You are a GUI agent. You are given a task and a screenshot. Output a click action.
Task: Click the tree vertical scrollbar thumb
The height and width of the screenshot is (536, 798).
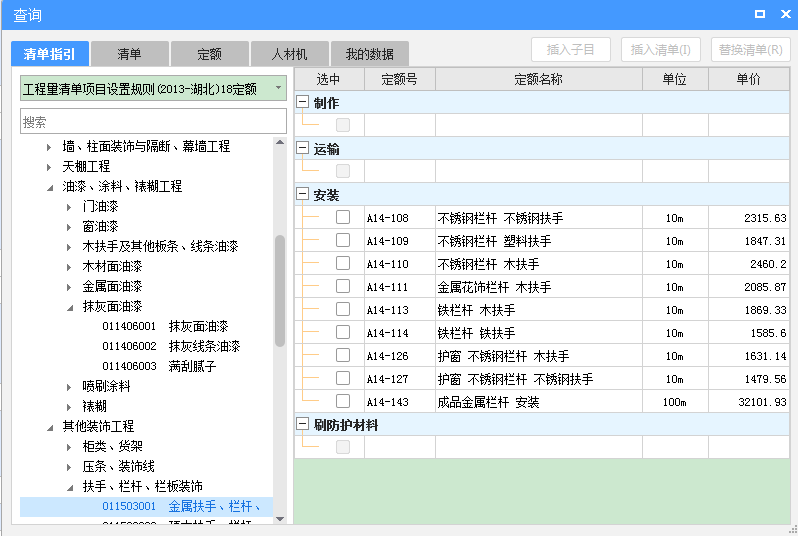(280, 291)
